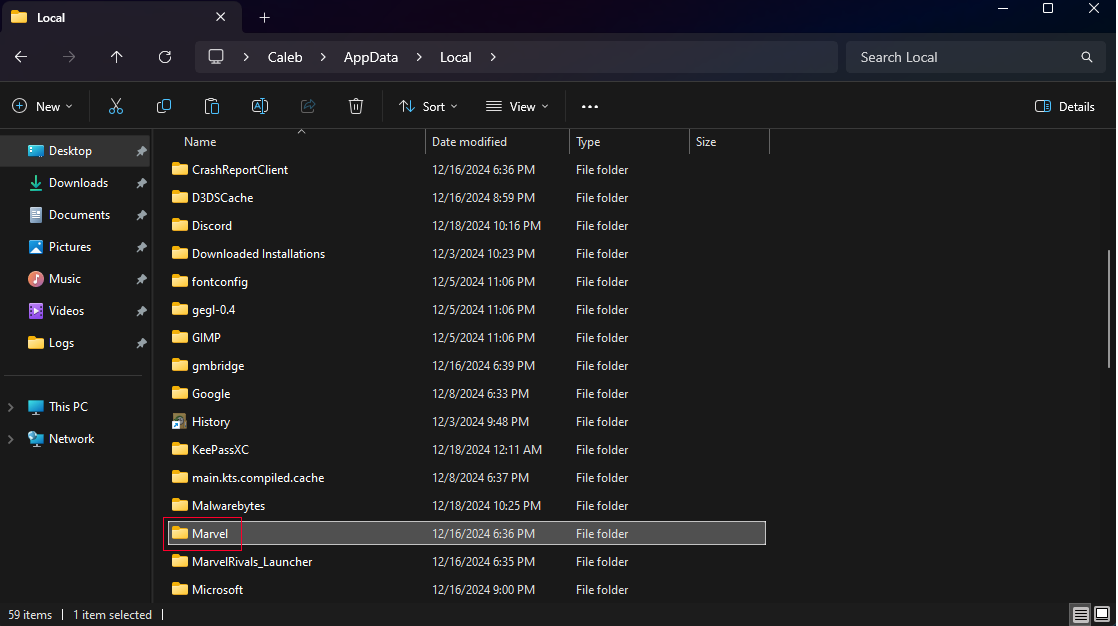Click the vertical scrollbar thumb
The height and width of the screenshot is (626, 1118).
pos(1109,308)
